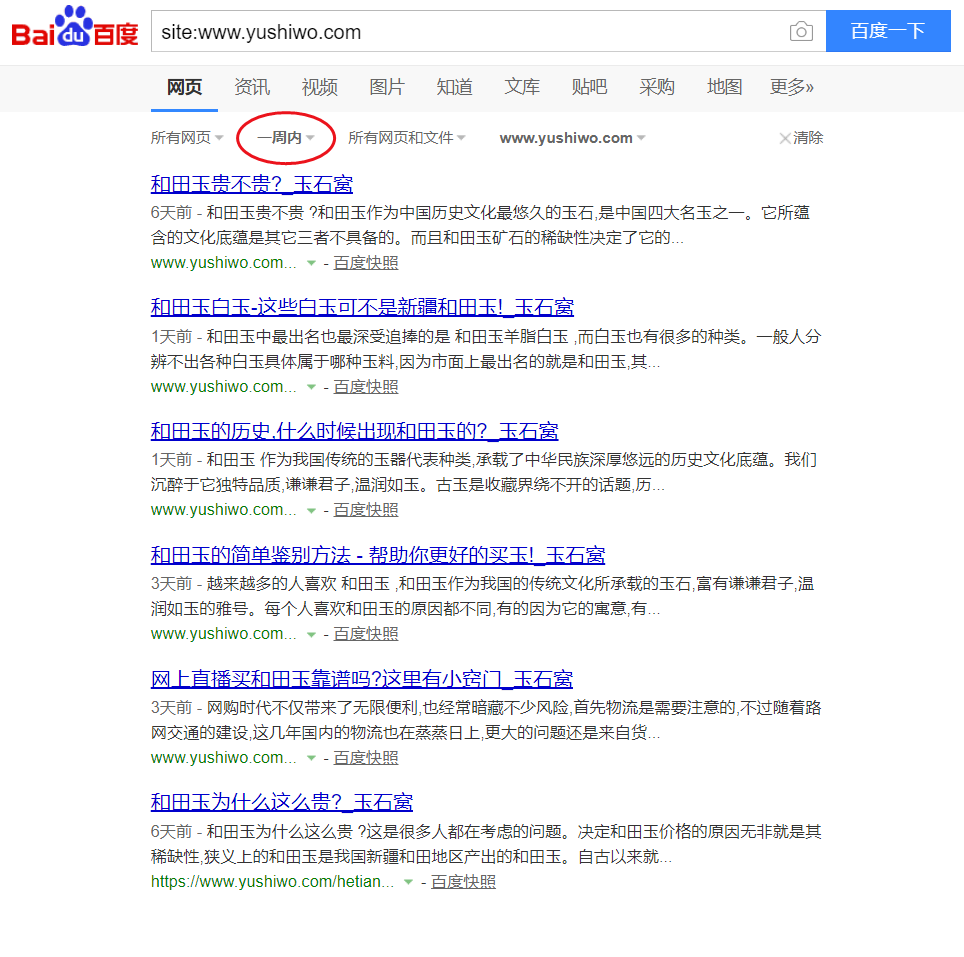Click URL under 和田玉的历史 result
Screen dimensions: 964x957
[223, 510]
